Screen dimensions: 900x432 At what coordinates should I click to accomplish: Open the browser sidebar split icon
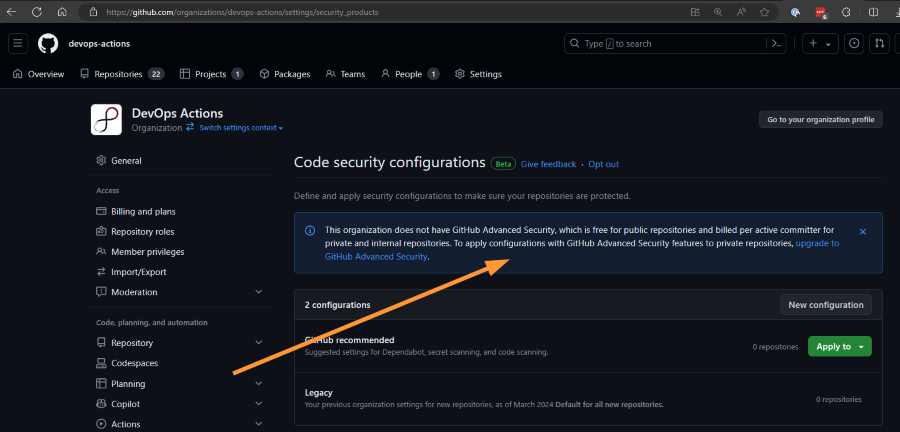coord(873,12)
